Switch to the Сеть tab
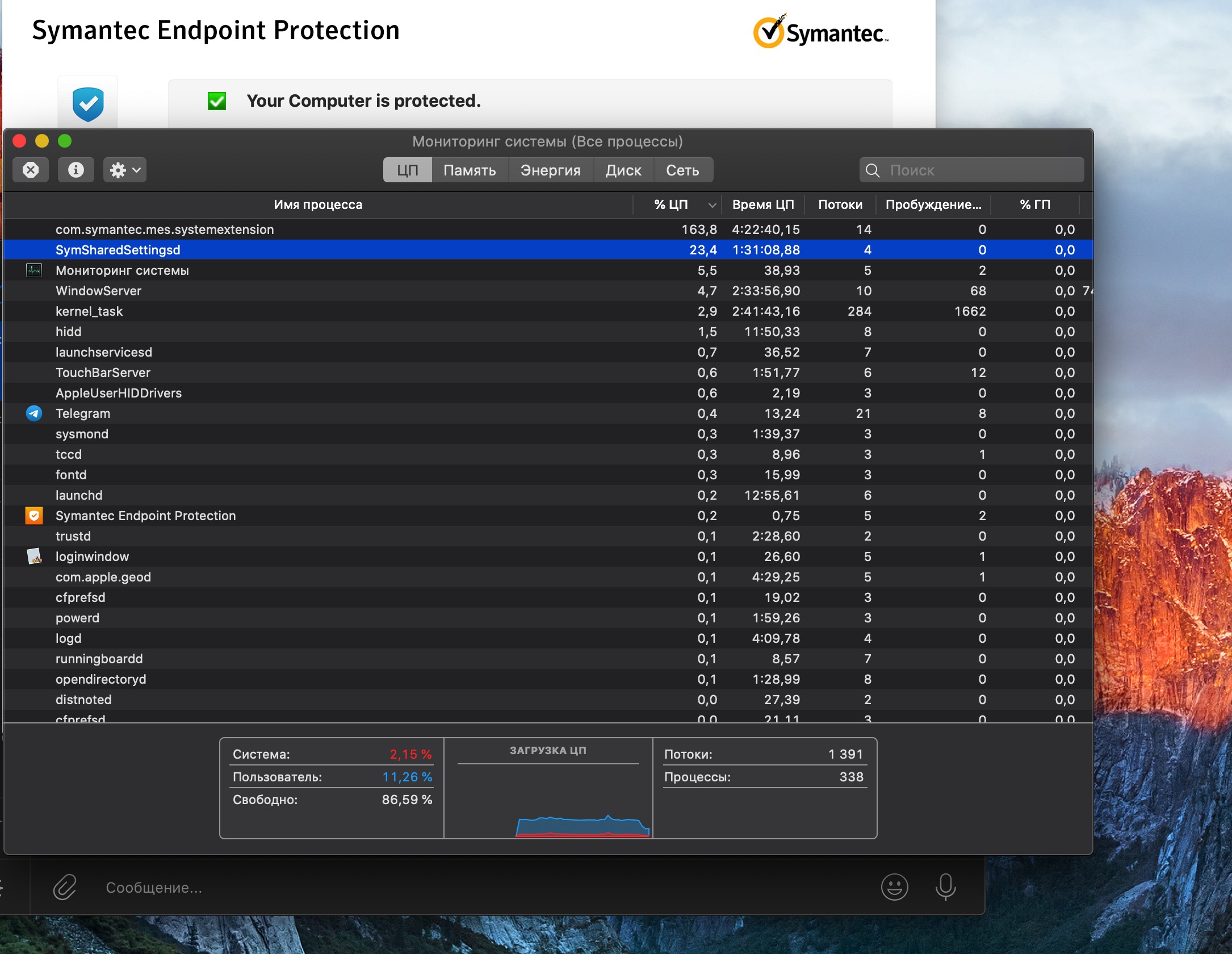 point(683,170)
